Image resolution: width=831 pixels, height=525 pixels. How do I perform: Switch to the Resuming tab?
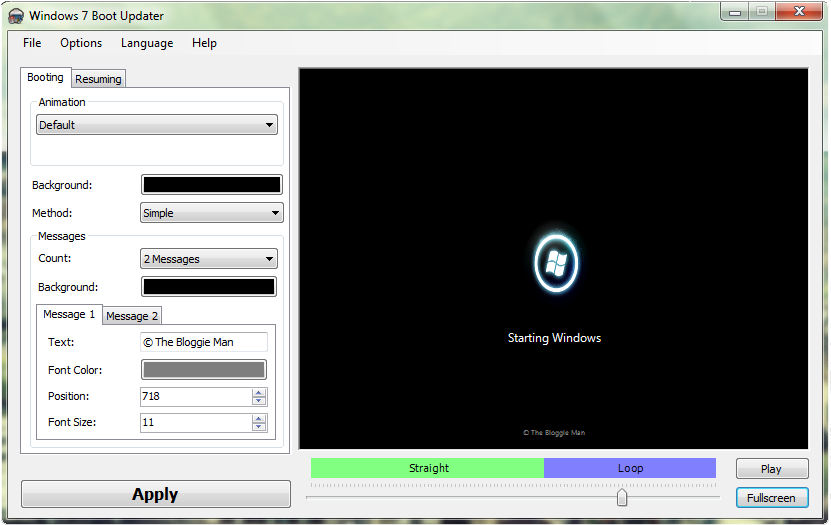[98, 79]
